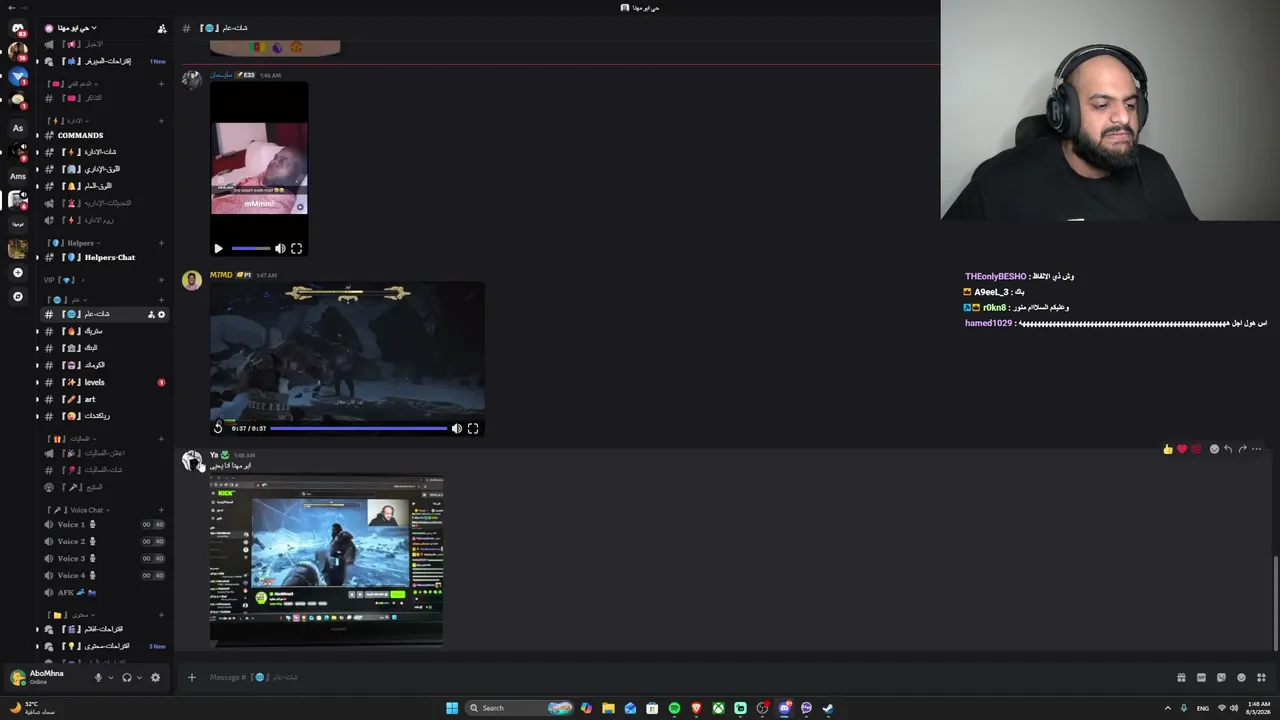
Task: Open Spotify from the taskbar
Action: click(674, 708)
